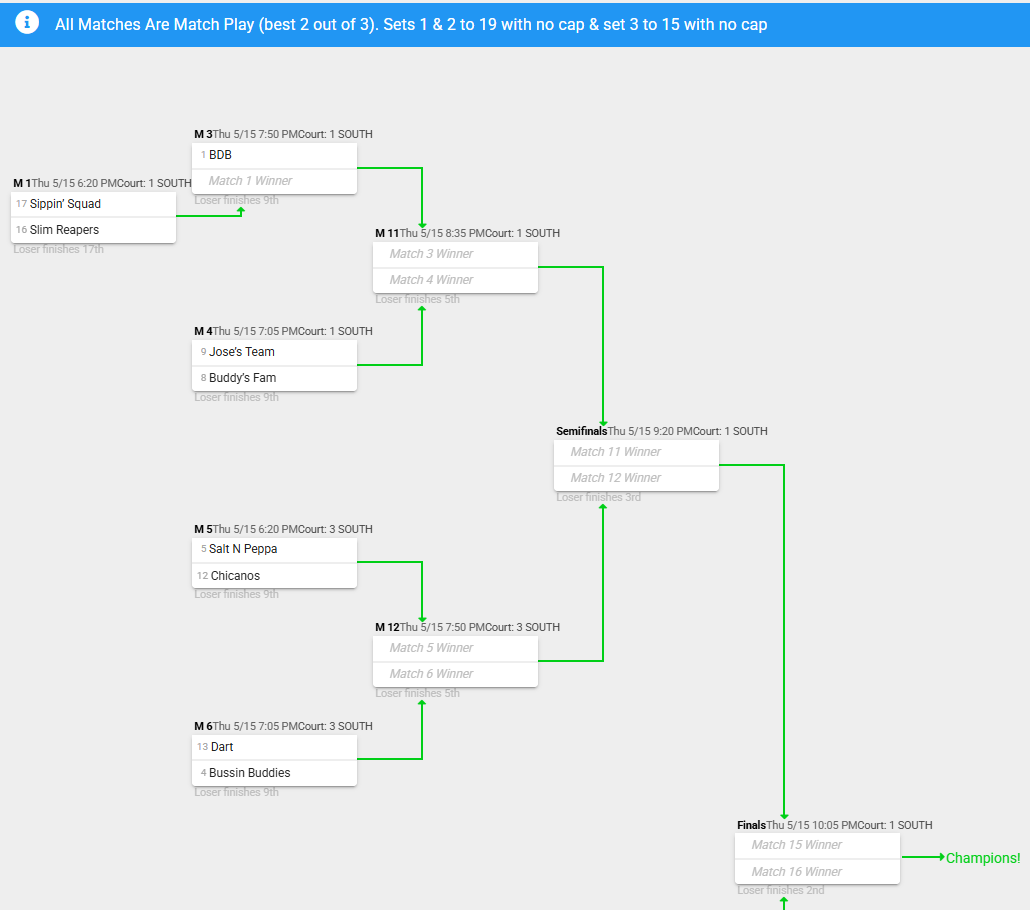Image resolution: width=1030 pixels, height=910 pixels.
Task: Open Bussin Buddies team entry
Action: click(x=249, y=773)
